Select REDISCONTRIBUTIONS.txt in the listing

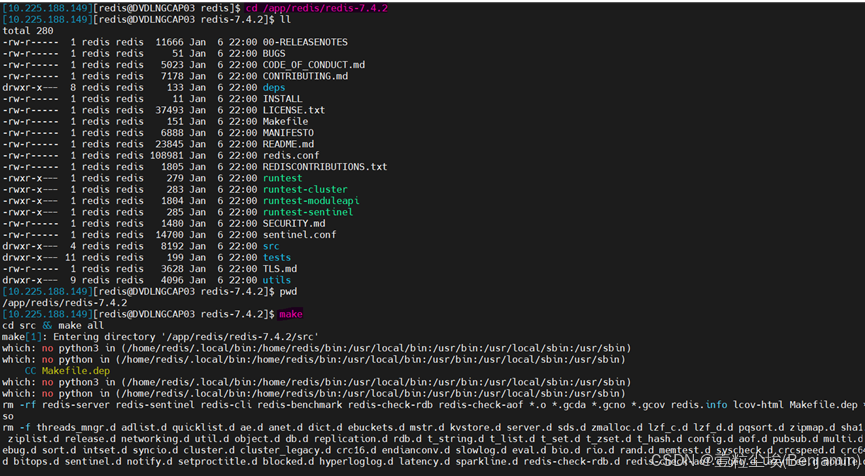(x=324, y=167)
